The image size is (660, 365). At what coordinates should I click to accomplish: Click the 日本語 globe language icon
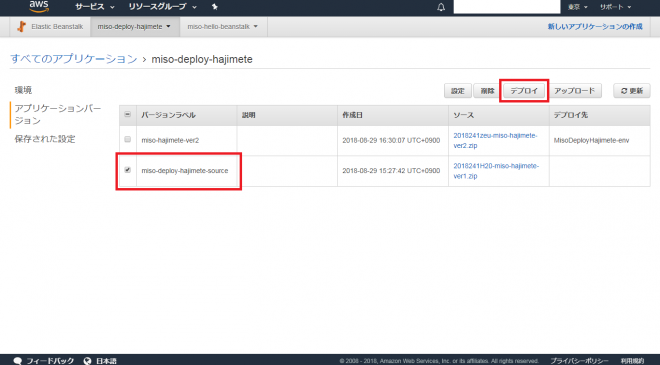[x=87, y=361]
